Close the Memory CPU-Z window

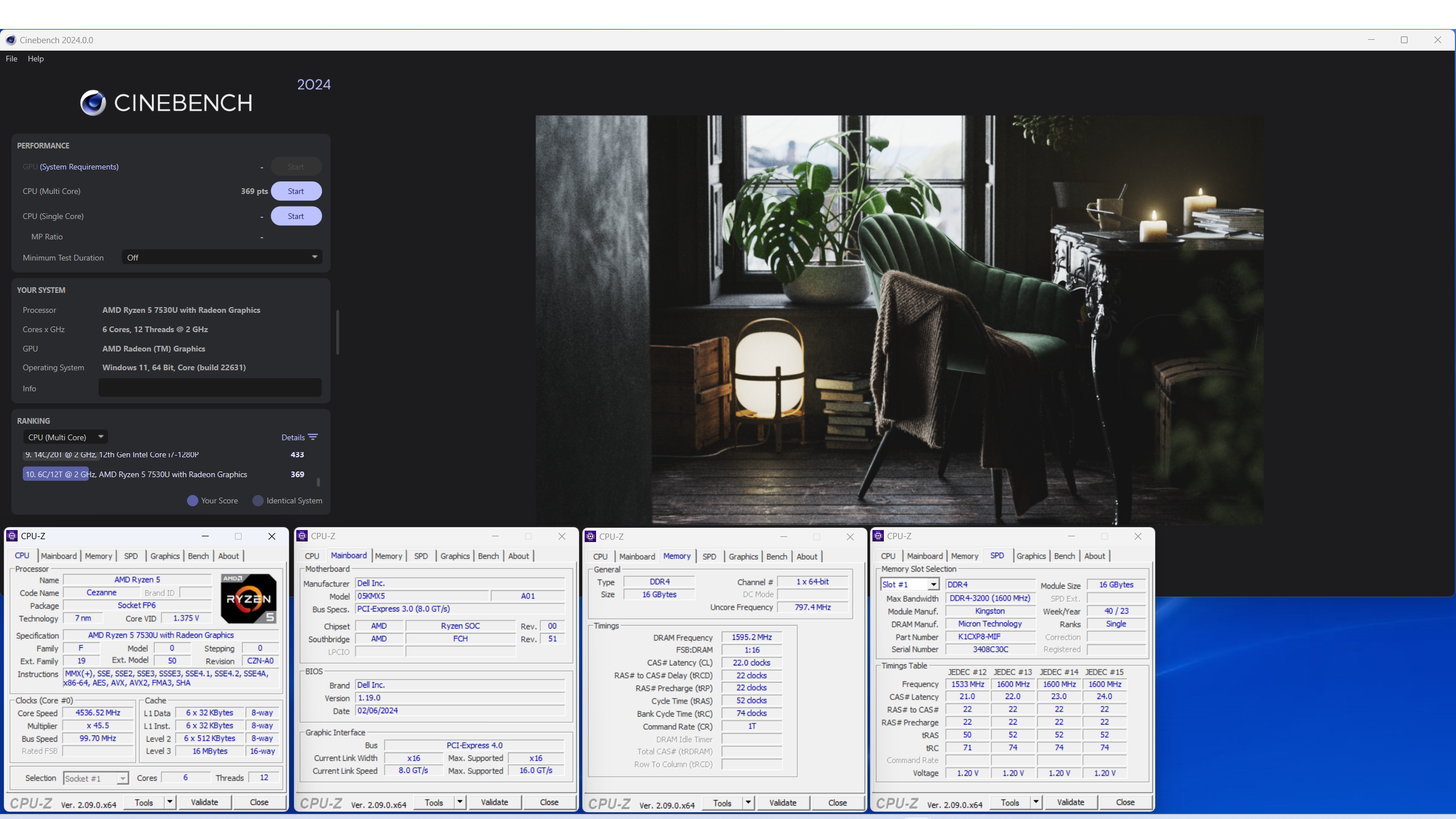pyautogui.click(x=850, y=537)
